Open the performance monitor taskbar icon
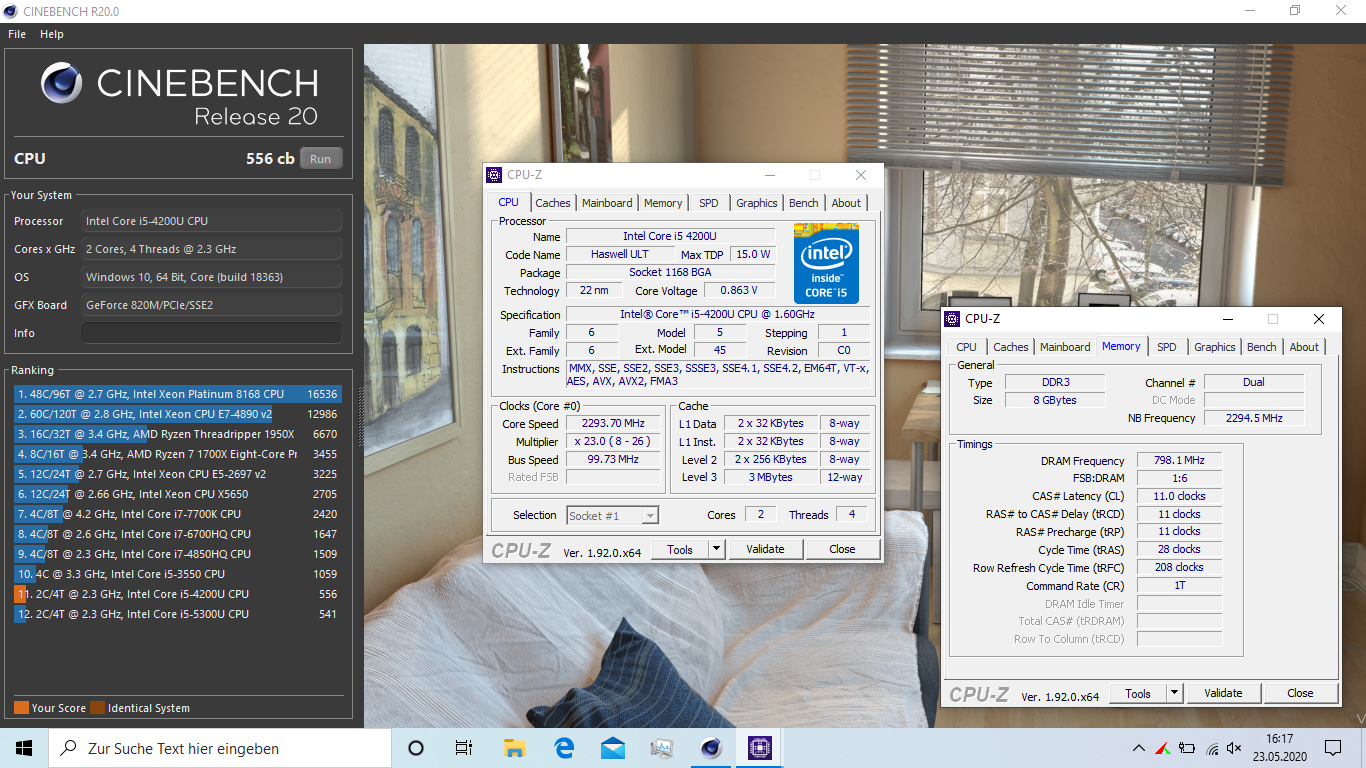This screenshot has height=768, width=1366. click(662, 748)
